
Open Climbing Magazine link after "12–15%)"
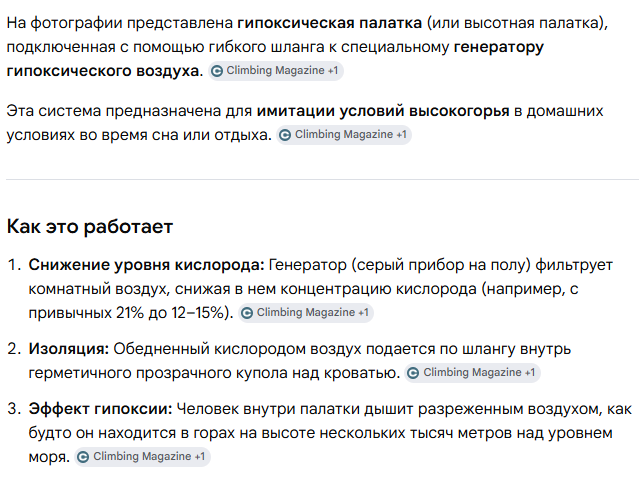pyautogui.click(x=306, y=313)
